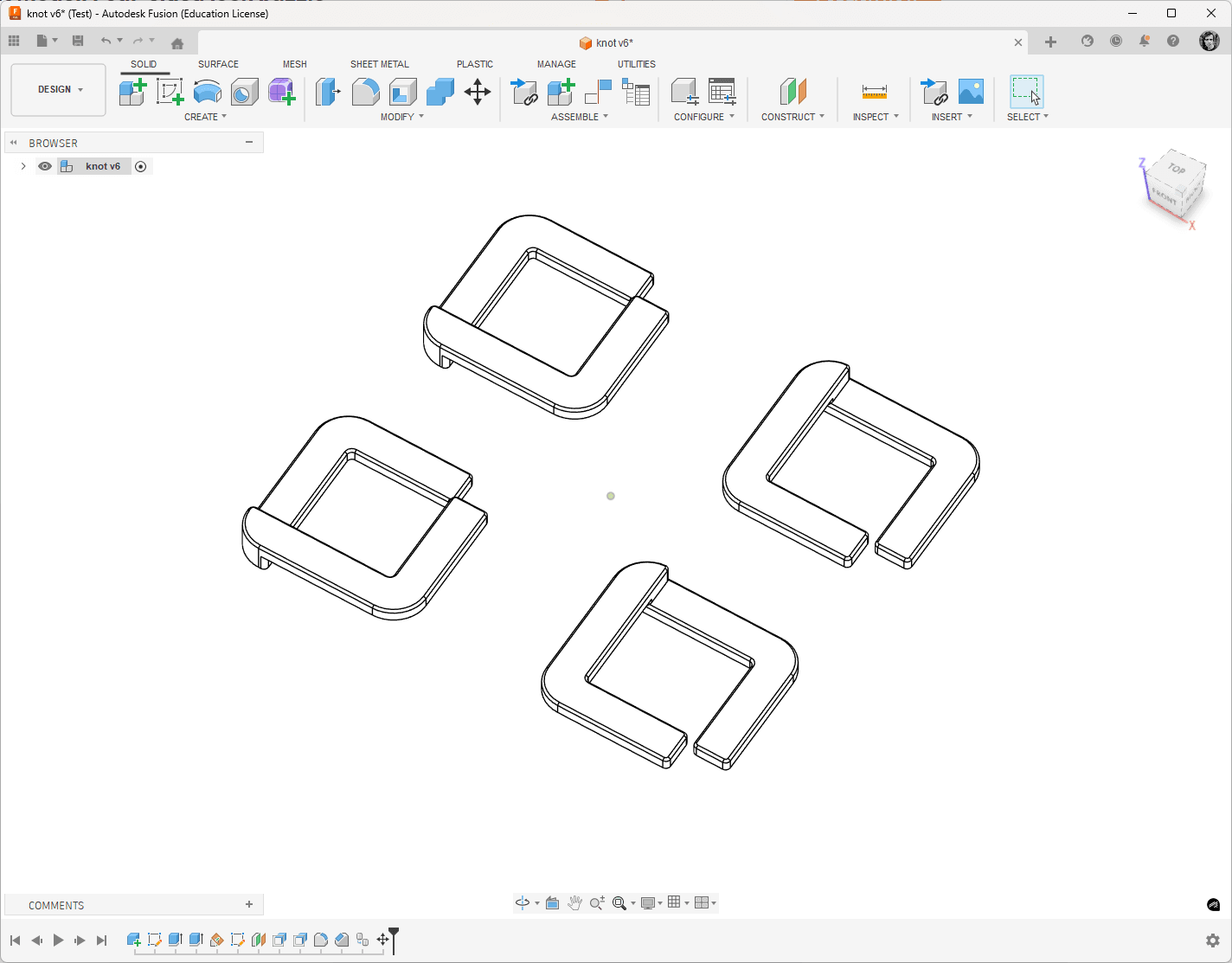Click the Insert Derive link icon

pyautogui.click(x=934, y=92)
